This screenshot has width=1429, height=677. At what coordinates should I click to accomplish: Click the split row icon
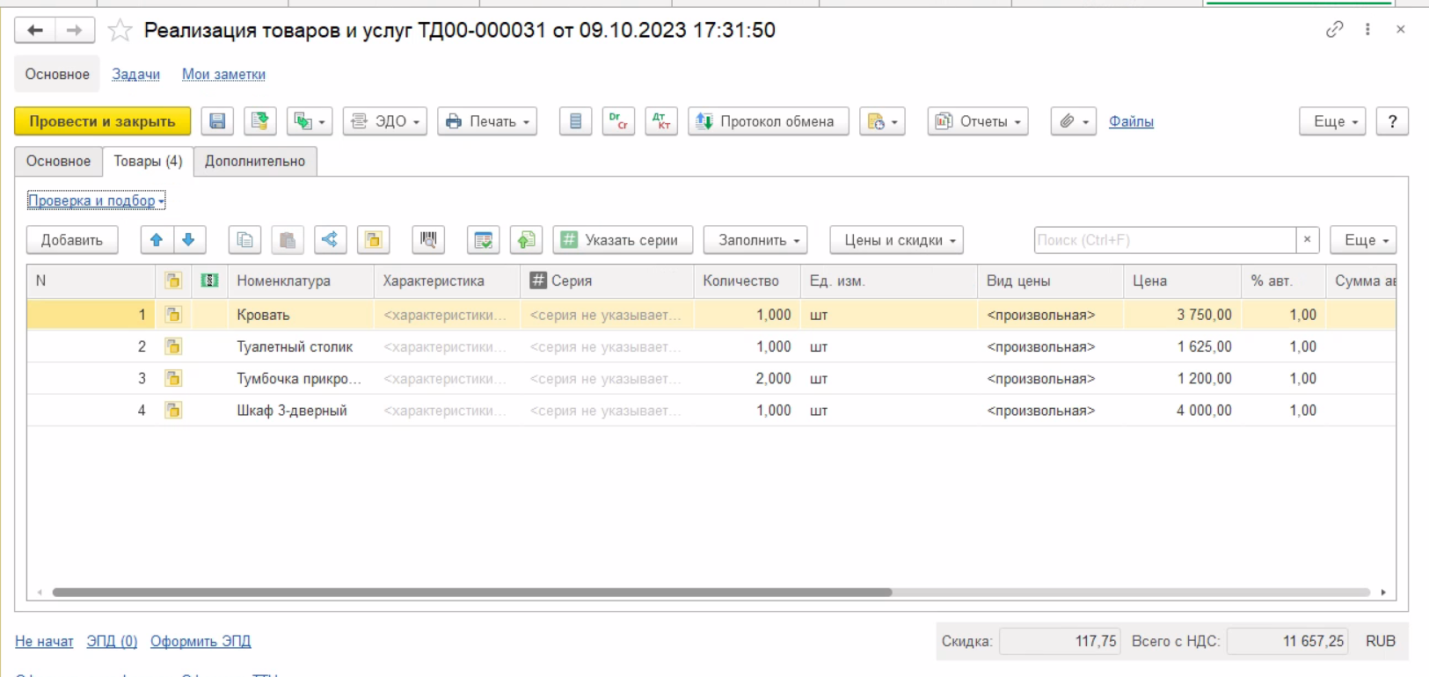pos(330,240)
